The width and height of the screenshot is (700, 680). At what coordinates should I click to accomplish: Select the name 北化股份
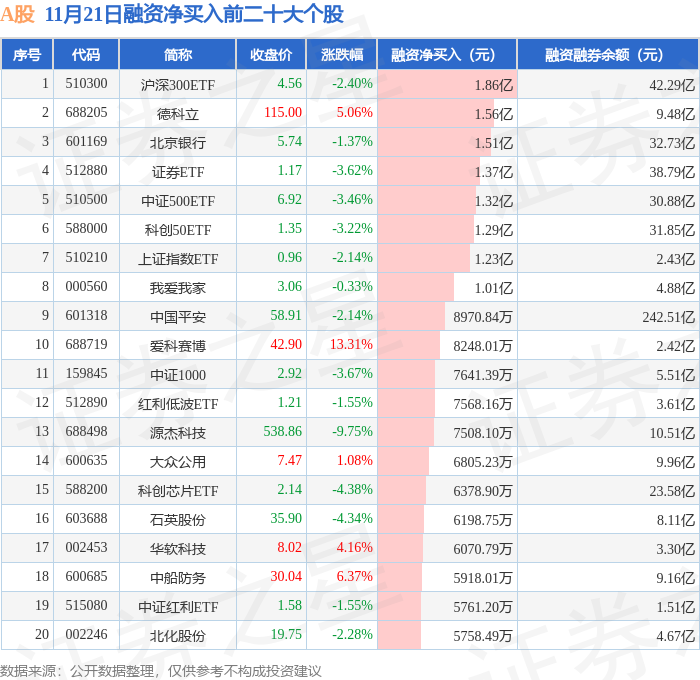click(x=178, y=636)
